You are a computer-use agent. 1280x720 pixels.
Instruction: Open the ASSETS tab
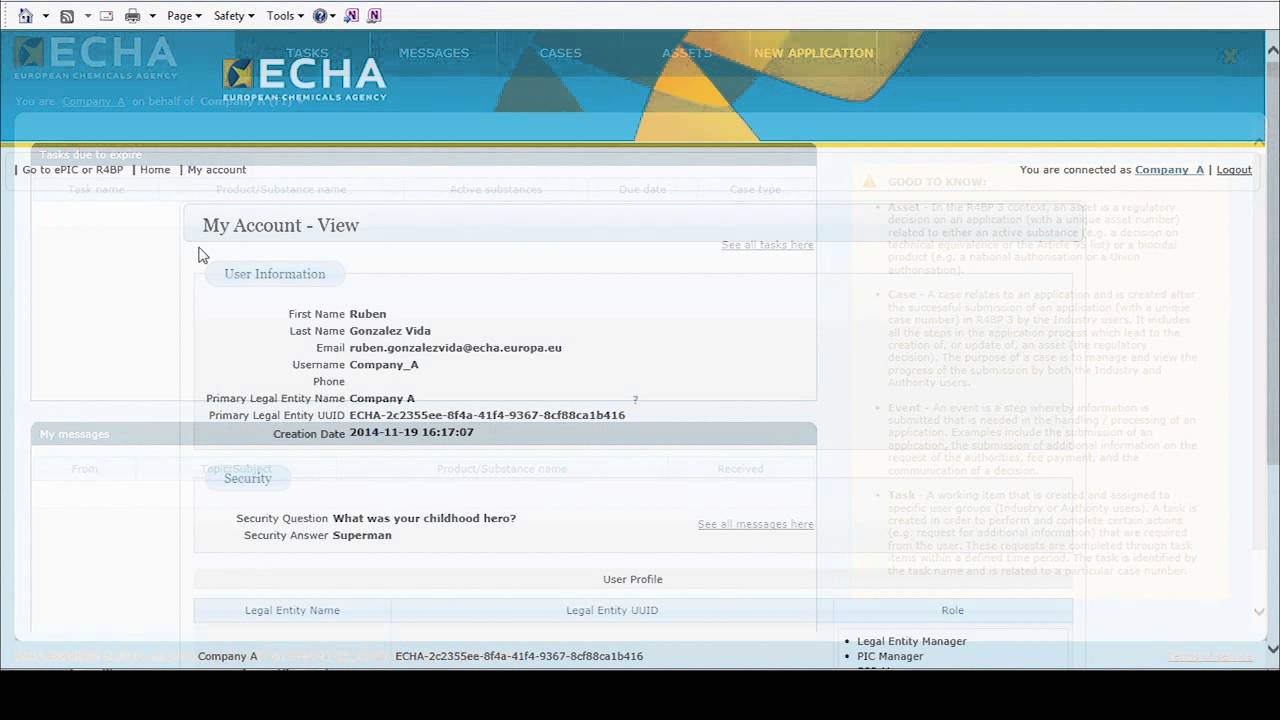[x=687, y=53]
